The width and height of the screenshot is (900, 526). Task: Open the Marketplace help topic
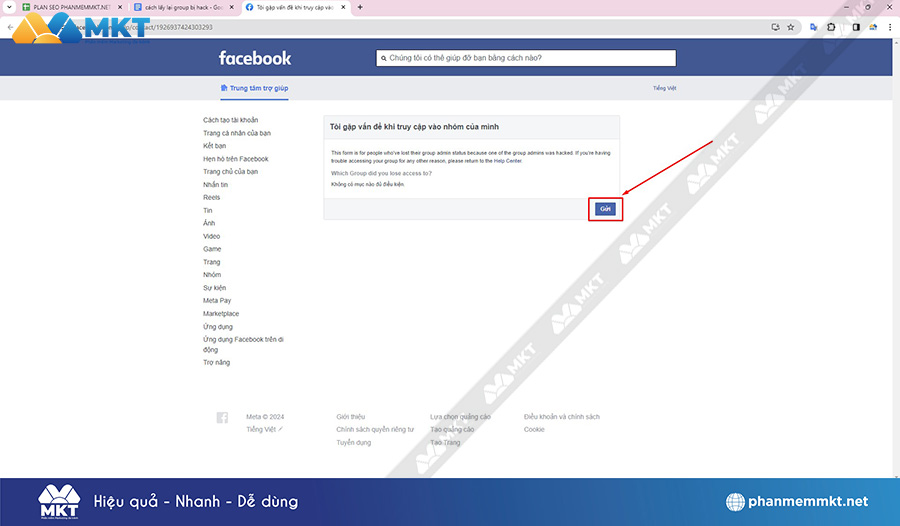[x=221, y=314]
